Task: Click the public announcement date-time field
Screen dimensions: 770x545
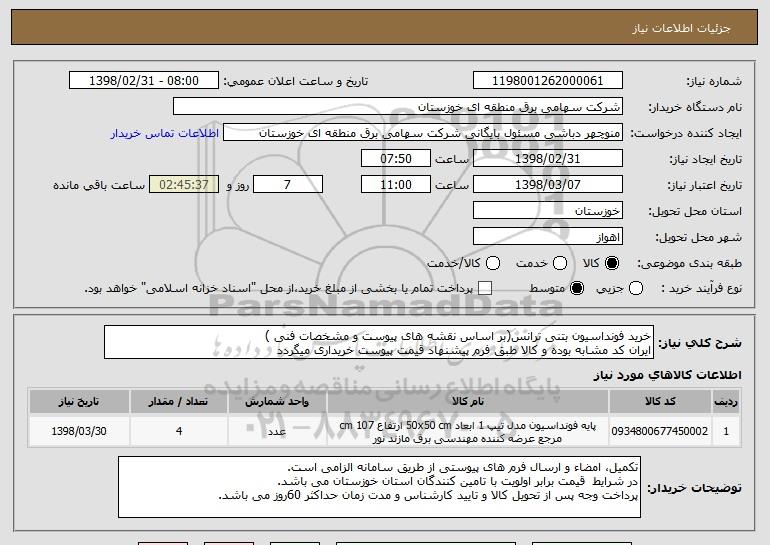Action: [147, 81]
